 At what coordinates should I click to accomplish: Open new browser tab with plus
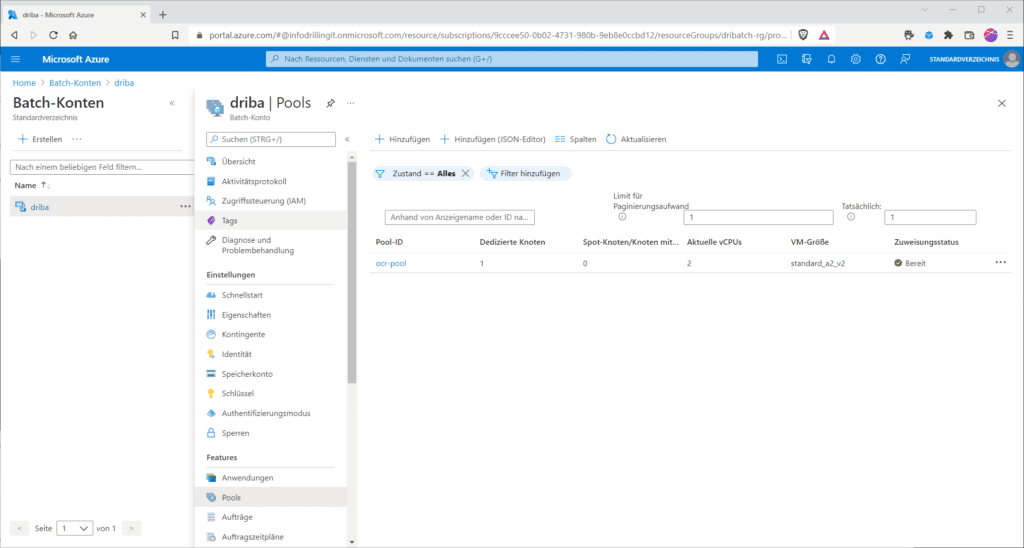(163, 14)
